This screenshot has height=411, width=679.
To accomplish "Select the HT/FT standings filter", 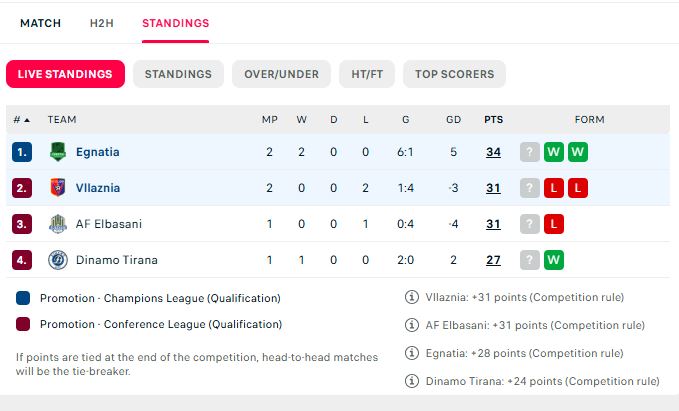I will (x=367, y=74).
